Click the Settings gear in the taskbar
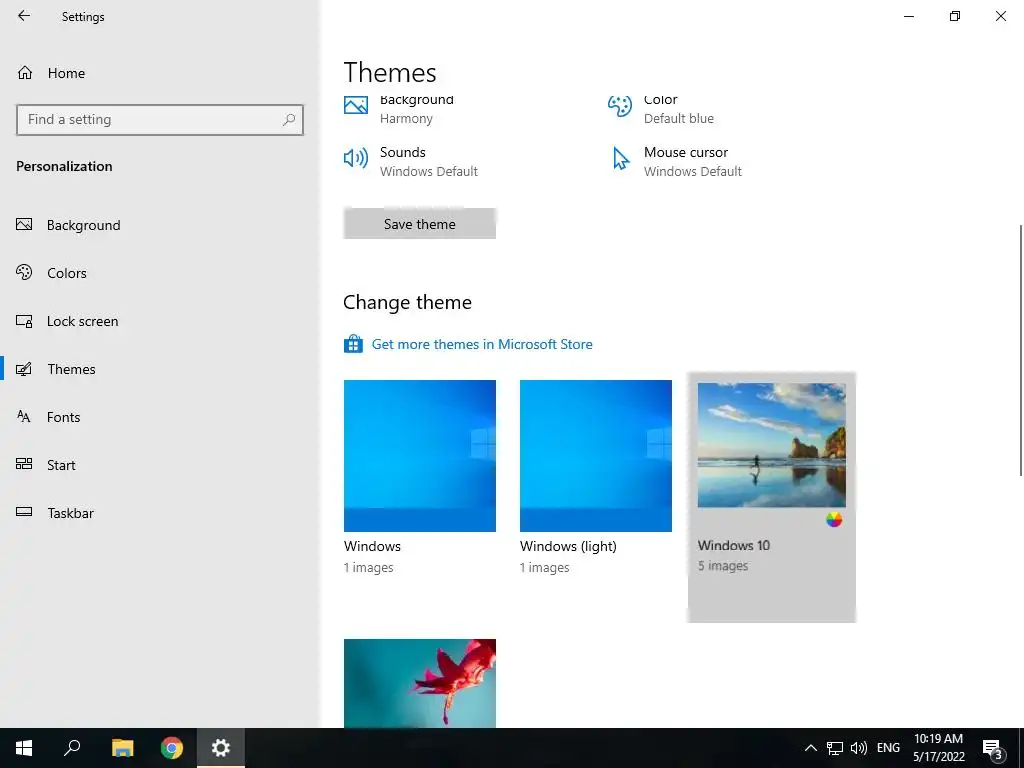The height and width of the screenshot is (768, 1024). point(221,748)
